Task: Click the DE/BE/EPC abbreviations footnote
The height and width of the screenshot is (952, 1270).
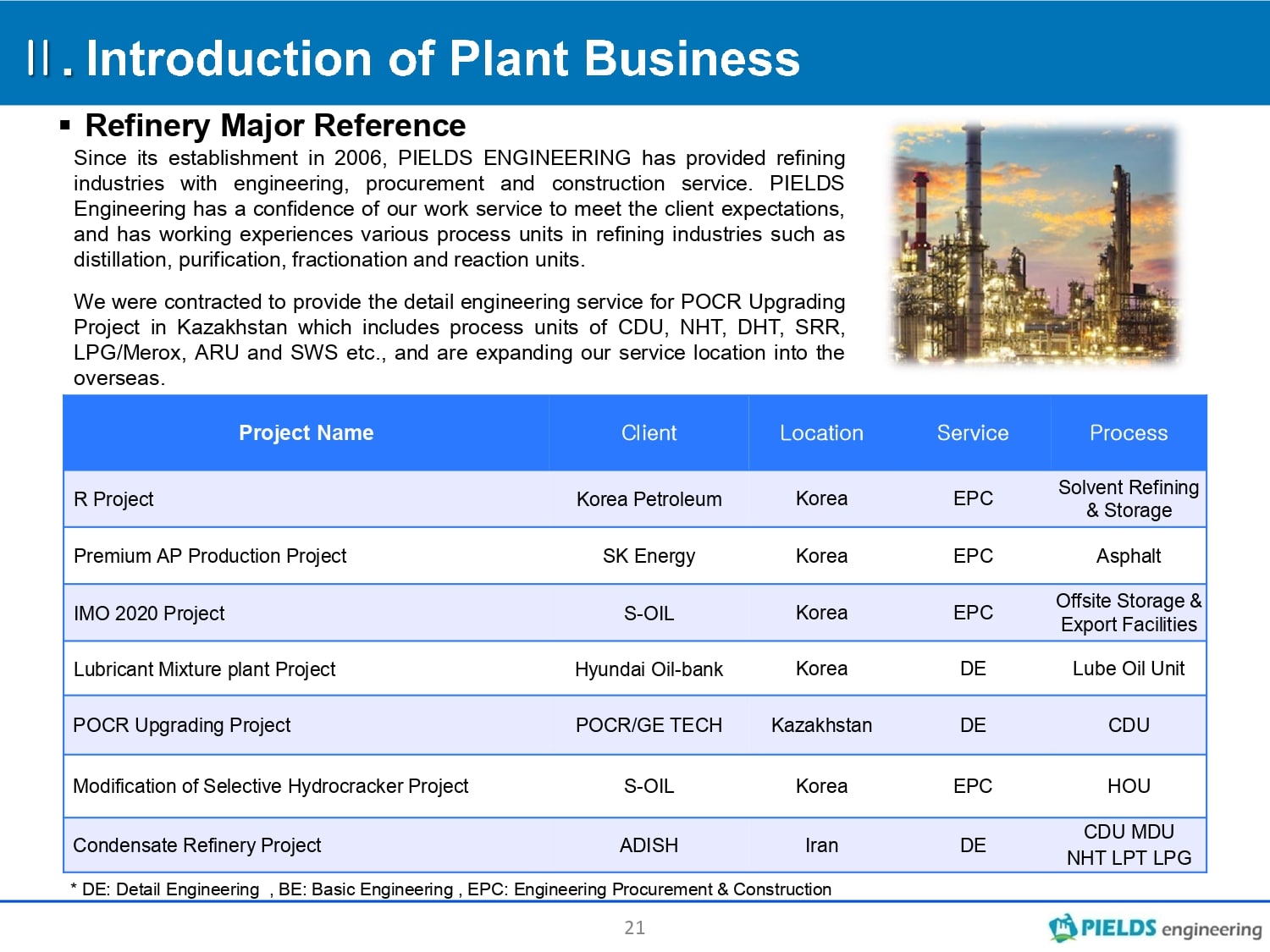Action: 450,889
